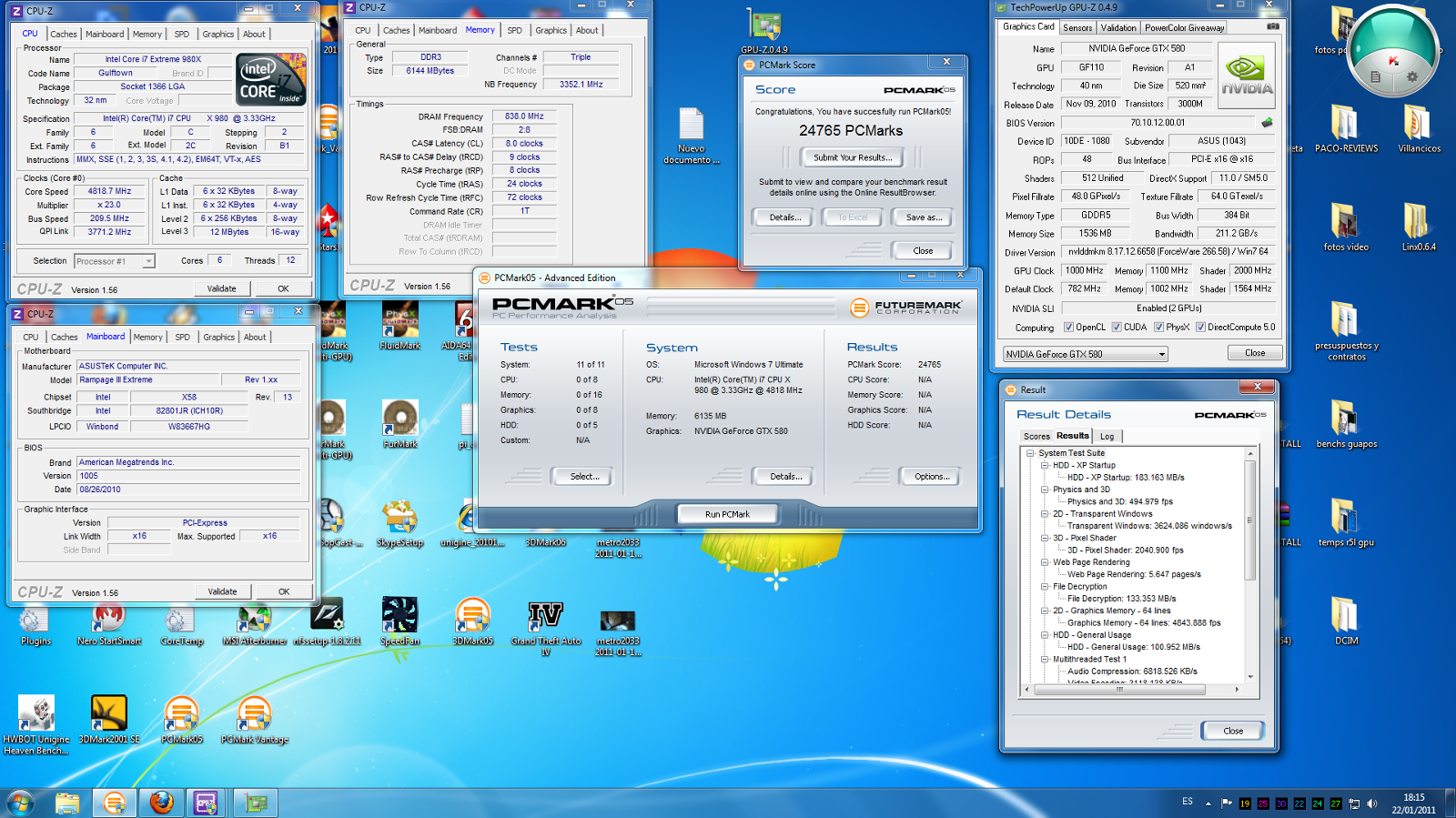The height and width of the screenshot is (818, 1456).
Task: Open Nero StartSmart desktop shortcut
Action: click(x=109, y=621)
